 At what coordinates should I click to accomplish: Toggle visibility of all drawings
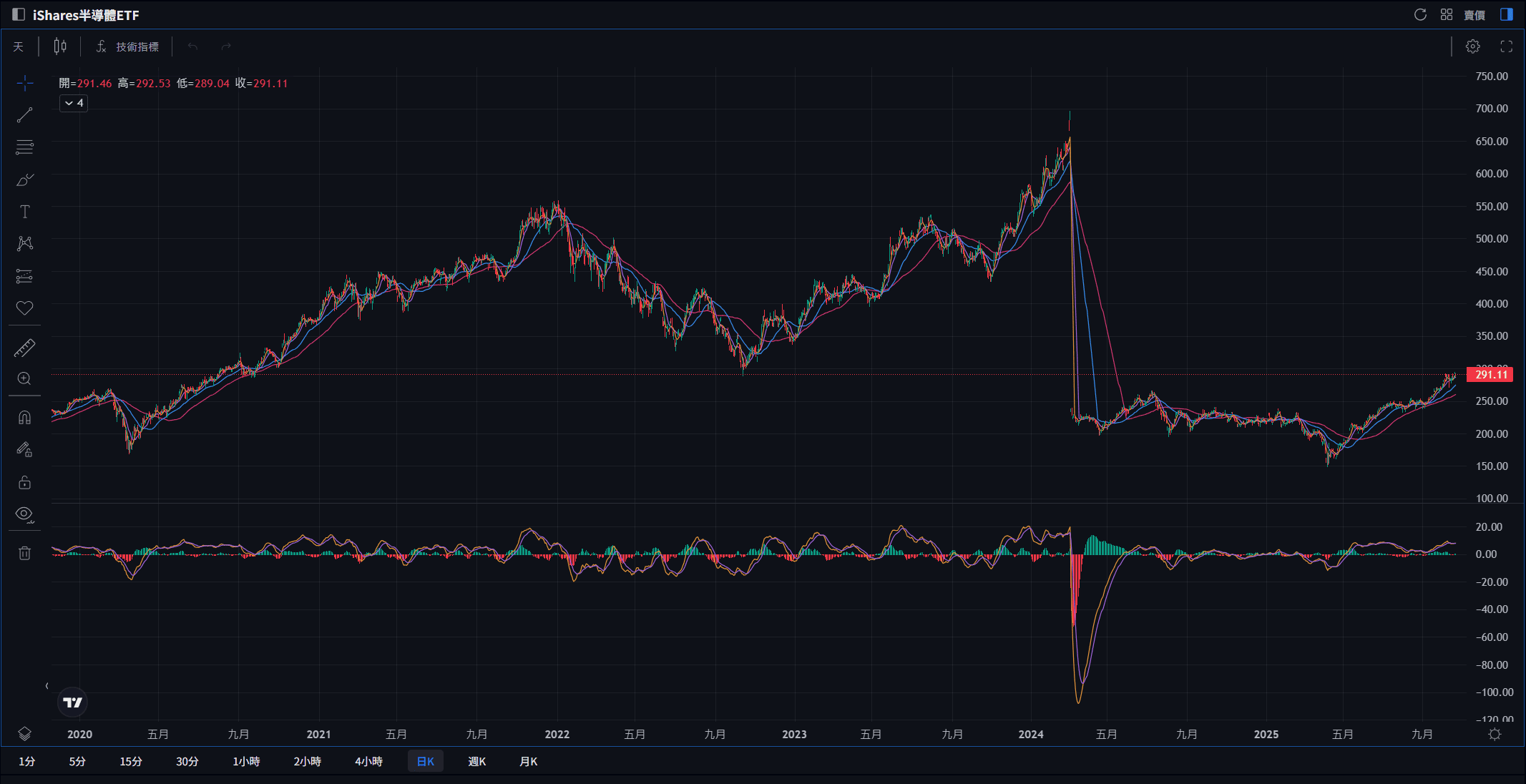click(25, 514)
